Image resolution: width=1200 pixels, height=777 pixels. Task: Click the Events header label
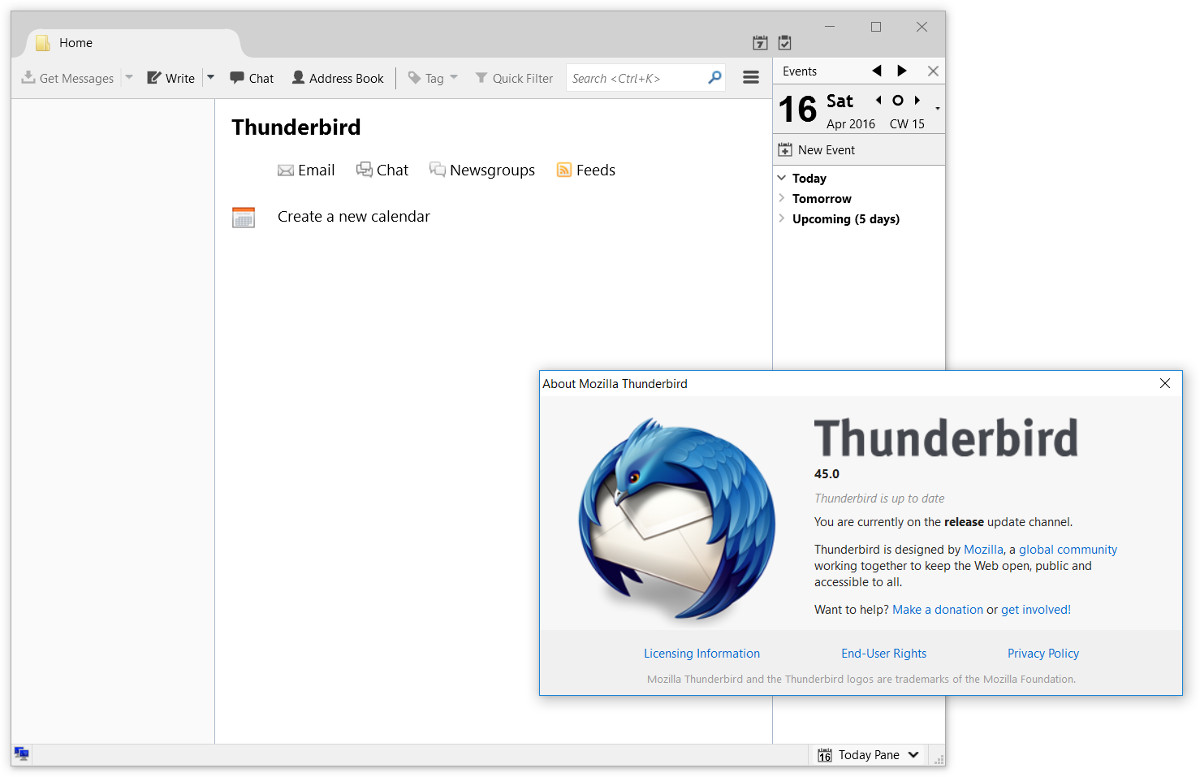point(800,71)
